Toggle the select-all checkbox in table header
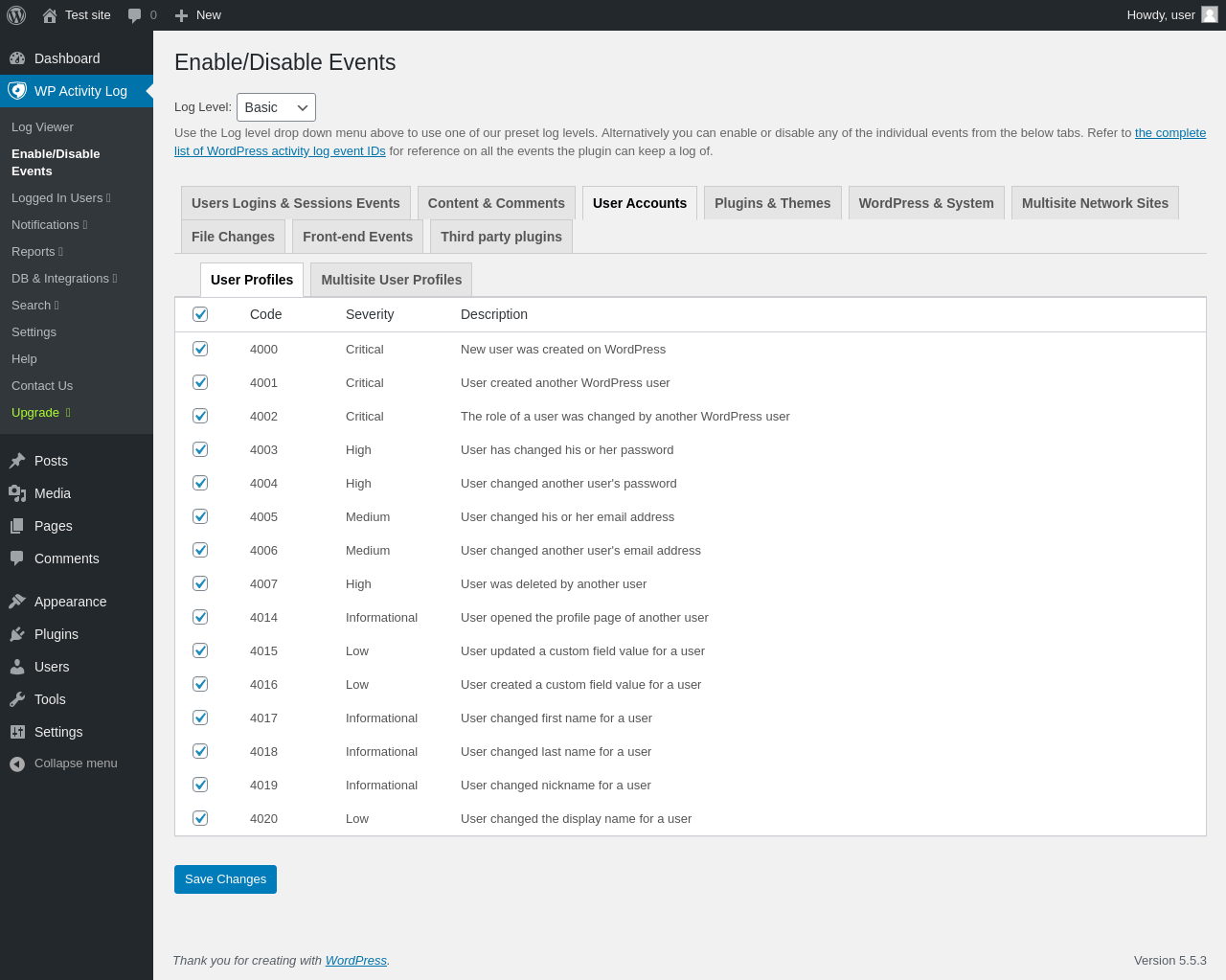 (x=200, y=314)
